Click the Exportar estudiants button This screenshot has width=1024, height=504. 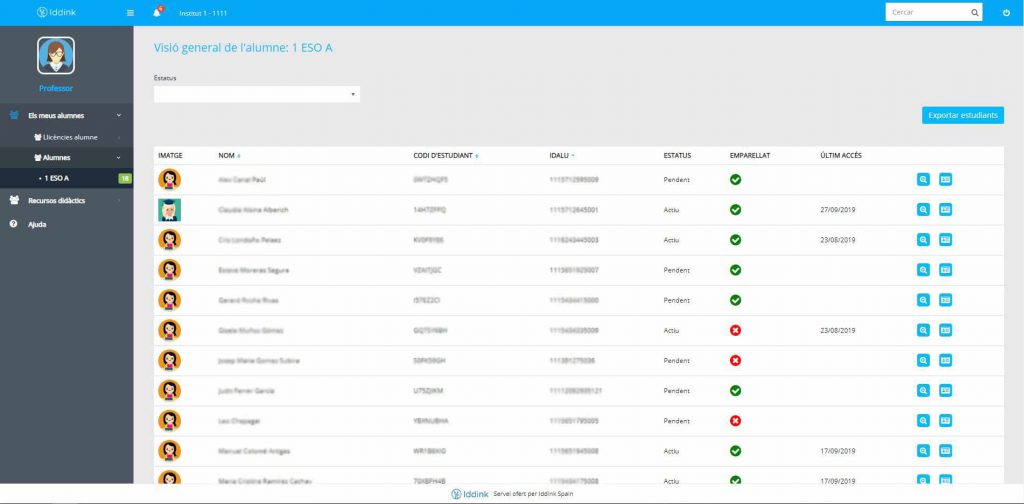coord(962,115)
